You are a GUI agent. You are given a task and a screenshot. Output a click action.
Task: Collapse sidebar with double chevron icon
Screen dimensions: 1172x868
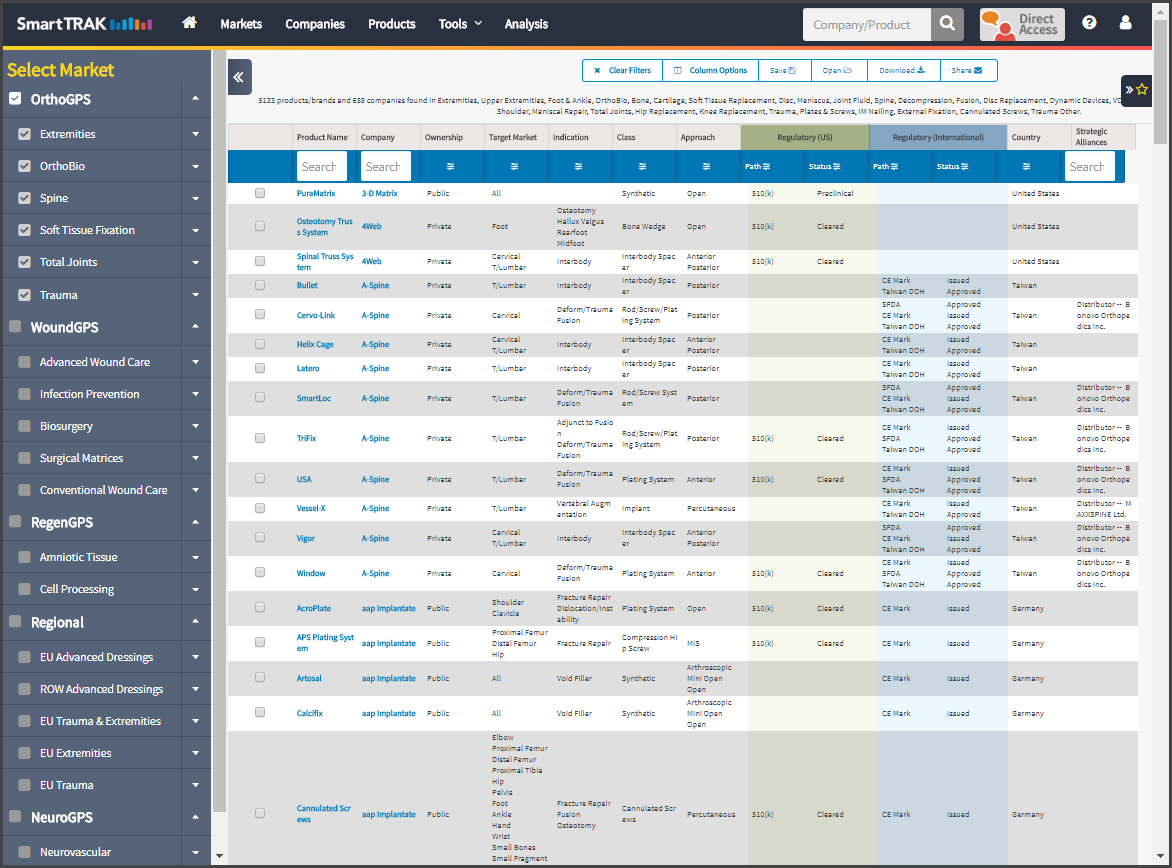click(239, 76)
